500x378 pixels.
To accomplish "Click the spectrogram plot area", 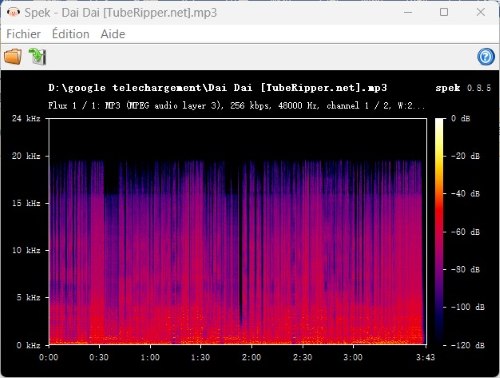I will pos(238,231).
